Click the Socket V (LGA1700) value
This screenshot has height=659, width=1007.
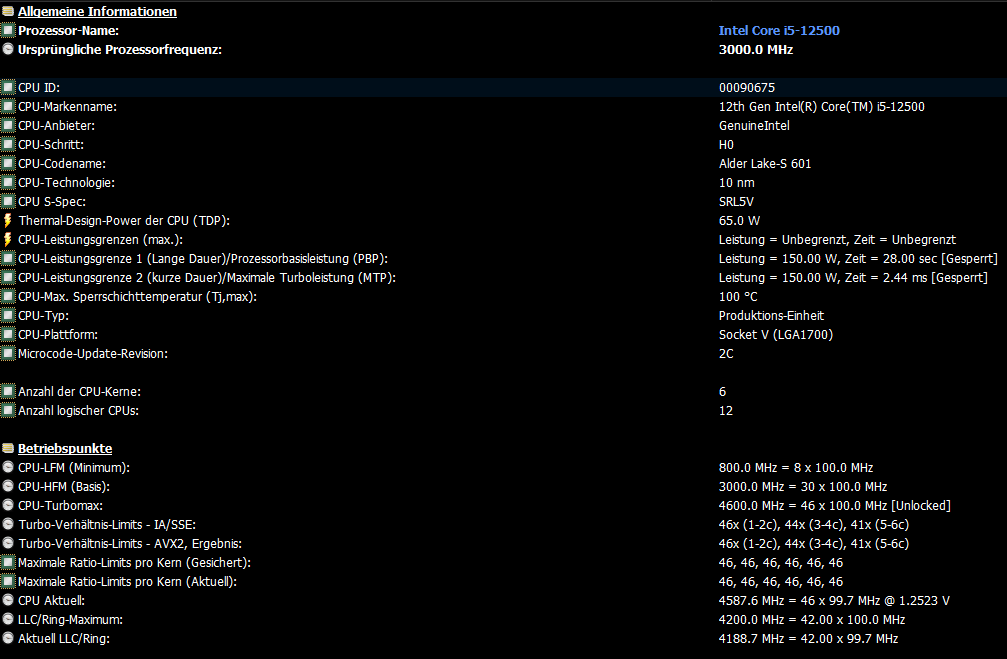point(776,335)
